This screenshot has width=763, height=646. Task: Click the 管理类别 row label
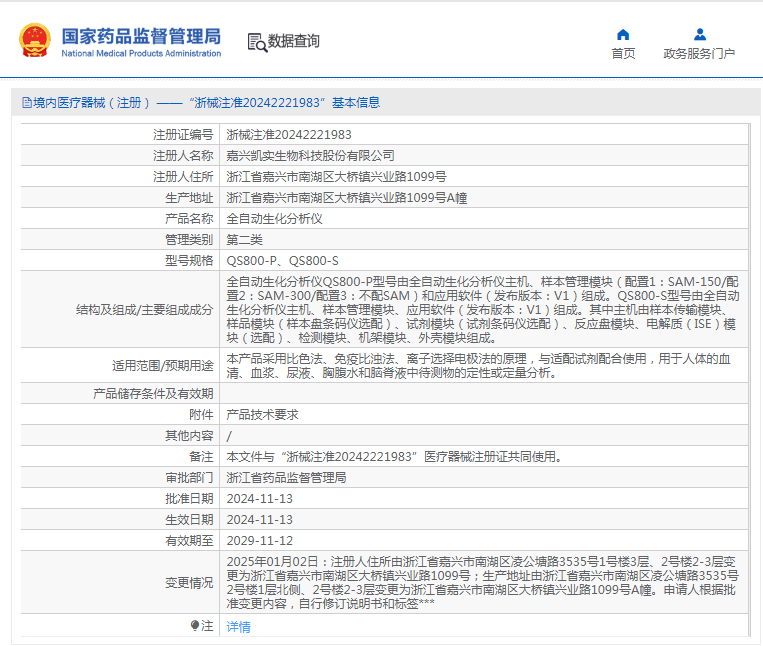(189, 239)
